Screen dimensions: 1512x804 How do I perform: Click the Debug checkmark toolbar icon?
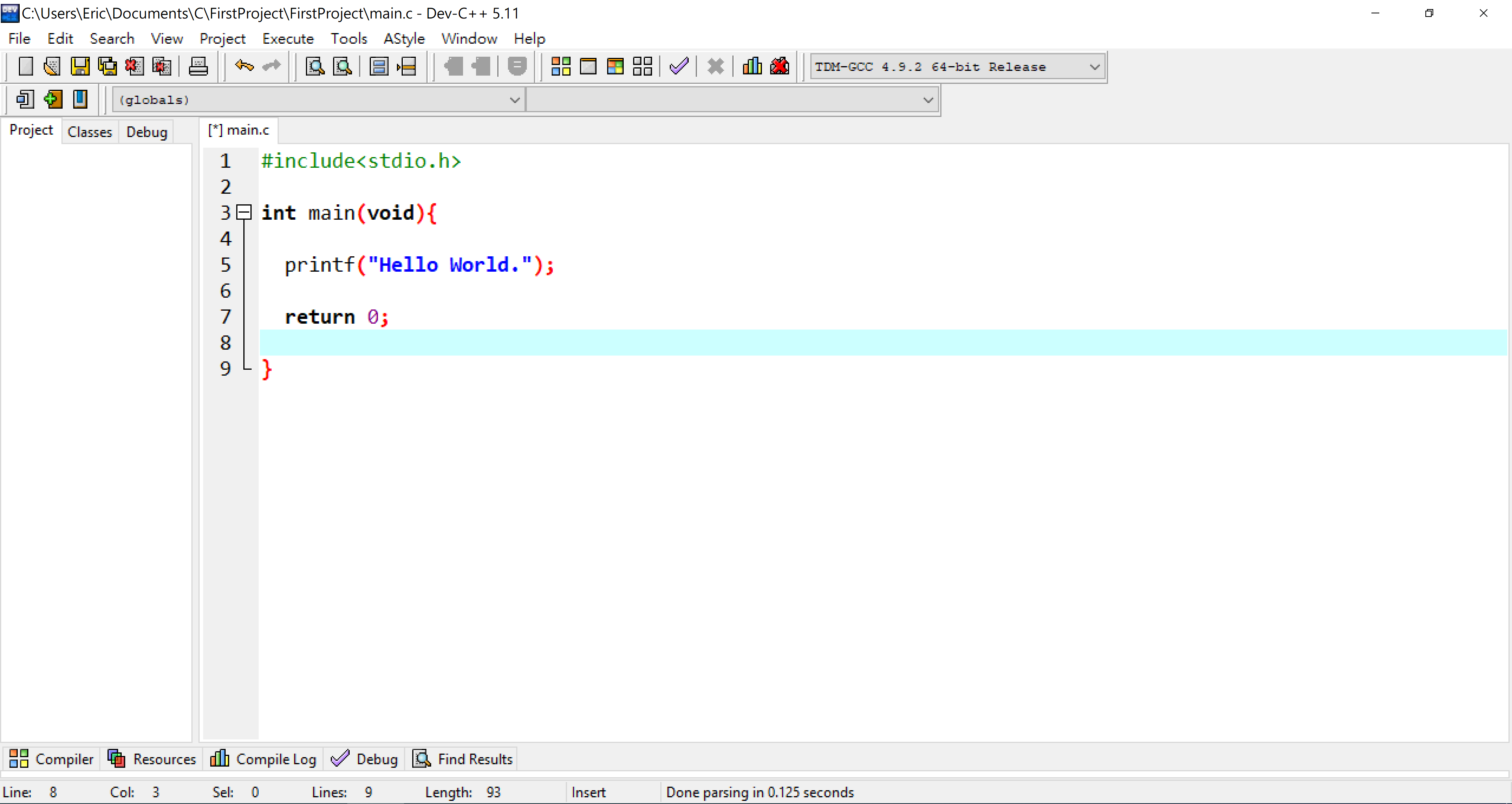678,66
